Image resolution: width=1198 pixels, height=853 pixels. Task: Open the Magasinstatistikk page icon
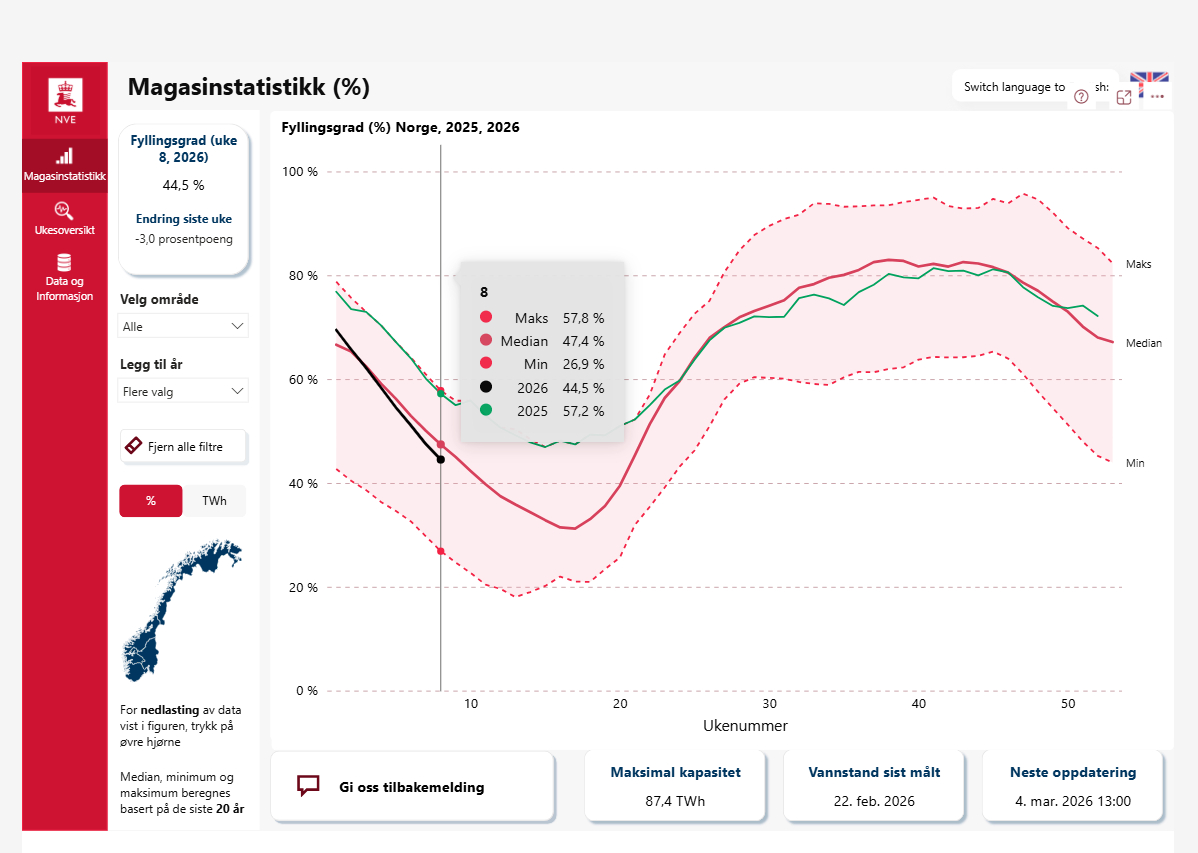pos(64,157)
